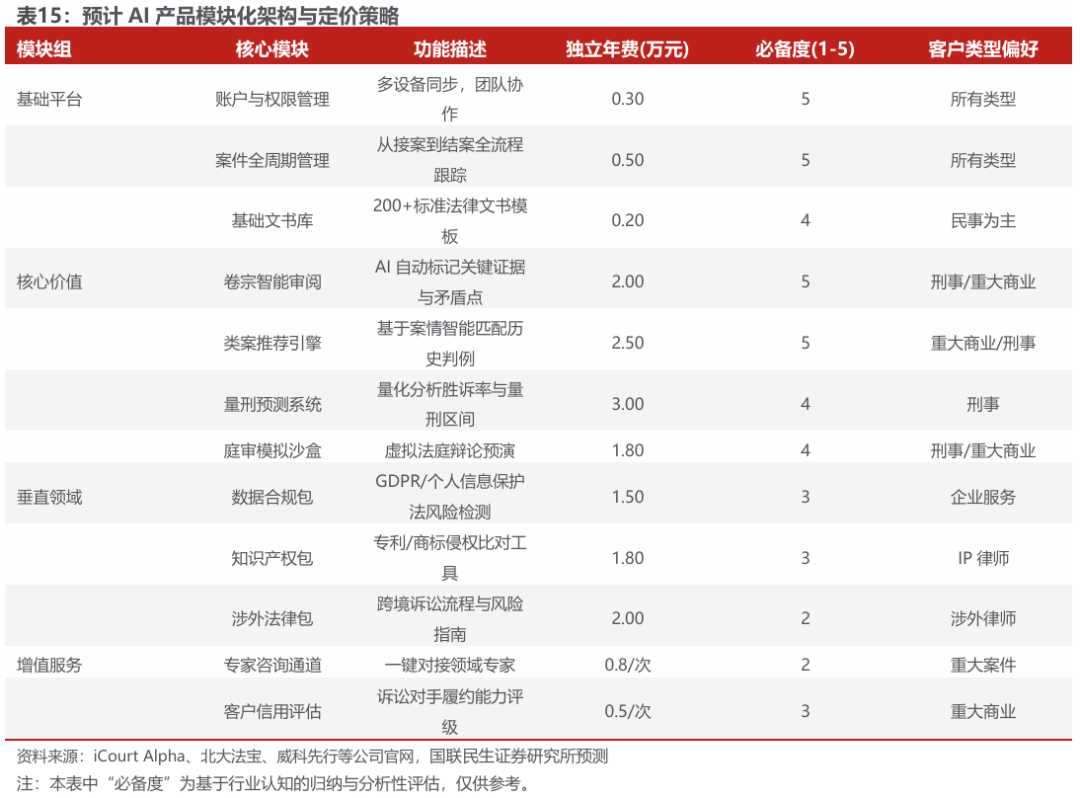Screen dimensions: 1080x798
Task: Click the 核心价值 module group cell
Action: (50, 282)
